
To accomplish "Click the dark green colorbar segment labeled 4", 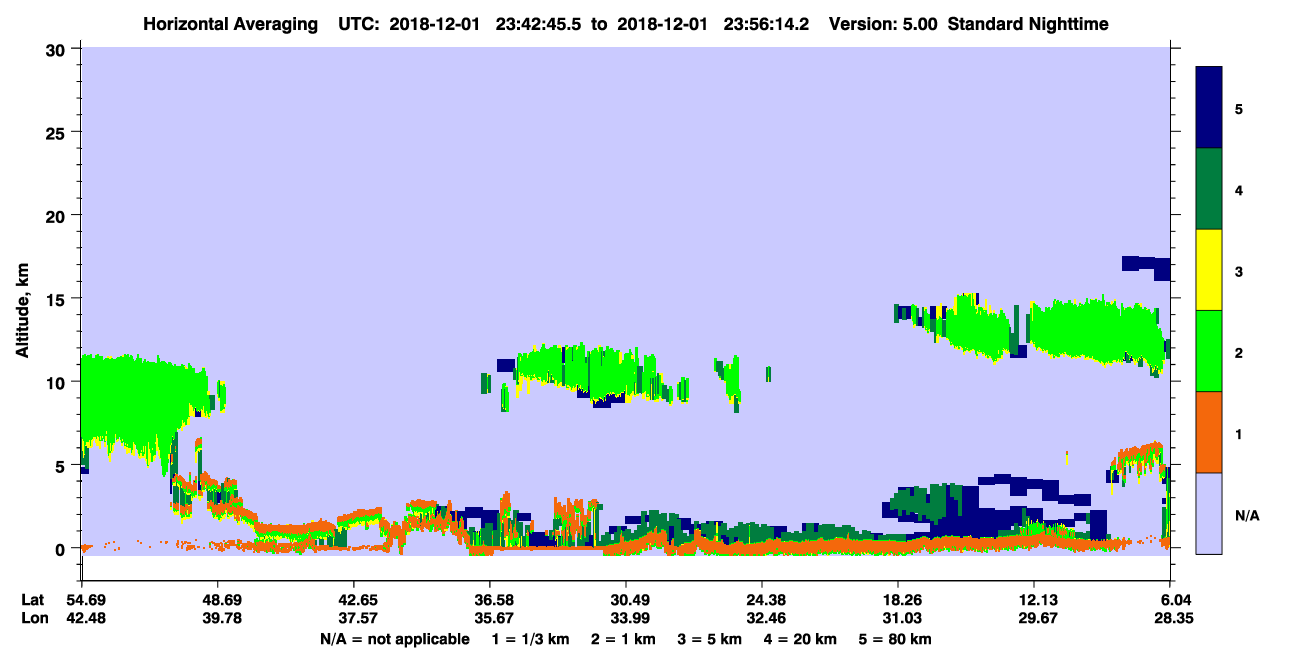I will tap(1209, 188).
